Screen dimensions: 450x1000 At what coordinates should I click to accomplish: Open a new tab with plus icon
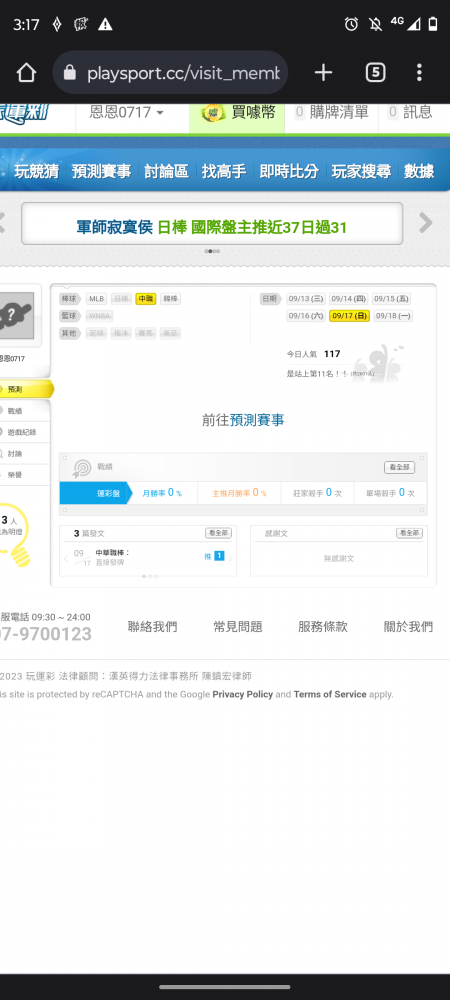coord(323,73)
